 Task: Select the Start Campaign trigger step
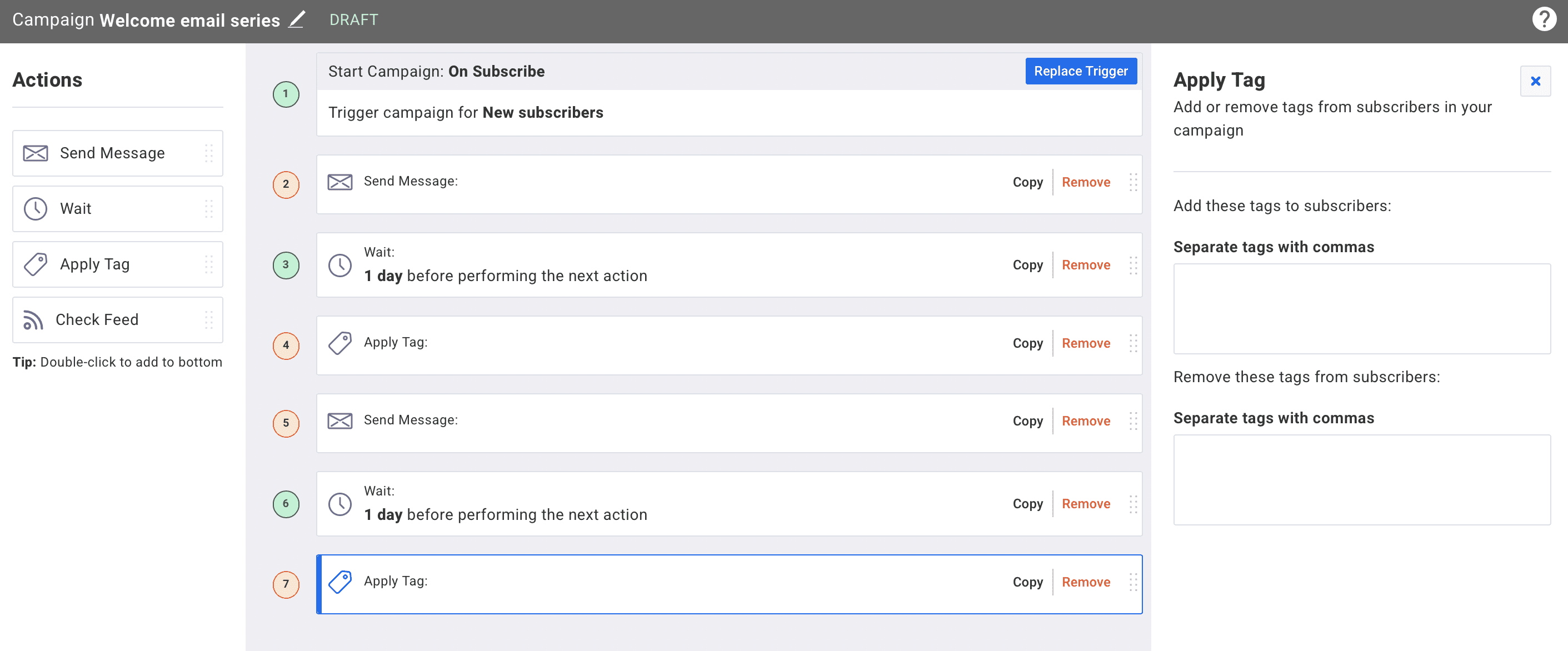click(728, 94)
